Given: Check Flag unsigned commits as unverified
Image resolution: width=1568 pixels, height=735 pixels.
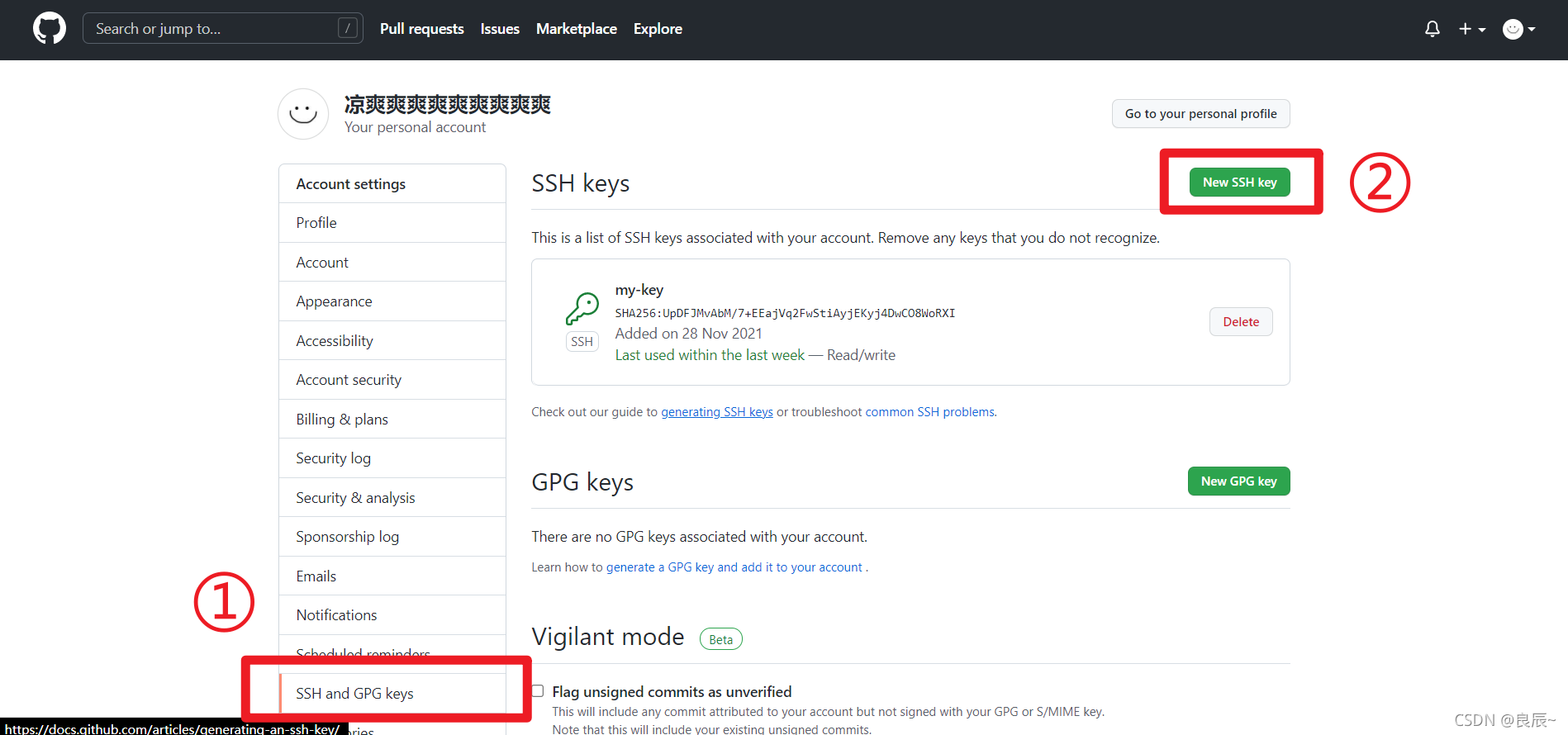Looking at the screenshot, I should pyautogui.click(x=538, y=691).
